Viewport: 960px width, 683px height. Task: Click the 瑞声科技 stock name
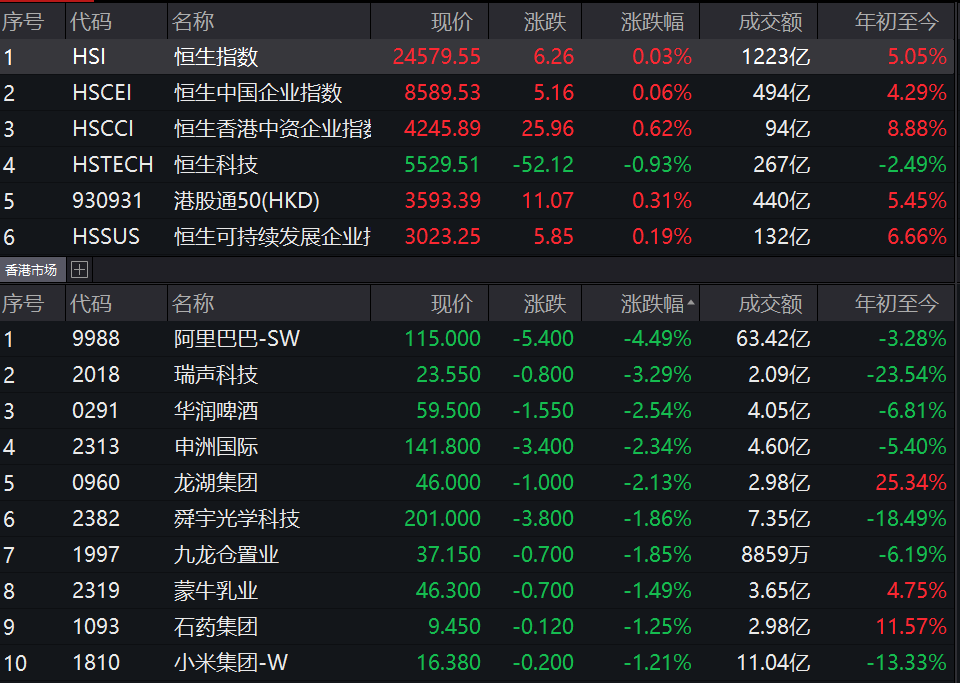[216, 375]
